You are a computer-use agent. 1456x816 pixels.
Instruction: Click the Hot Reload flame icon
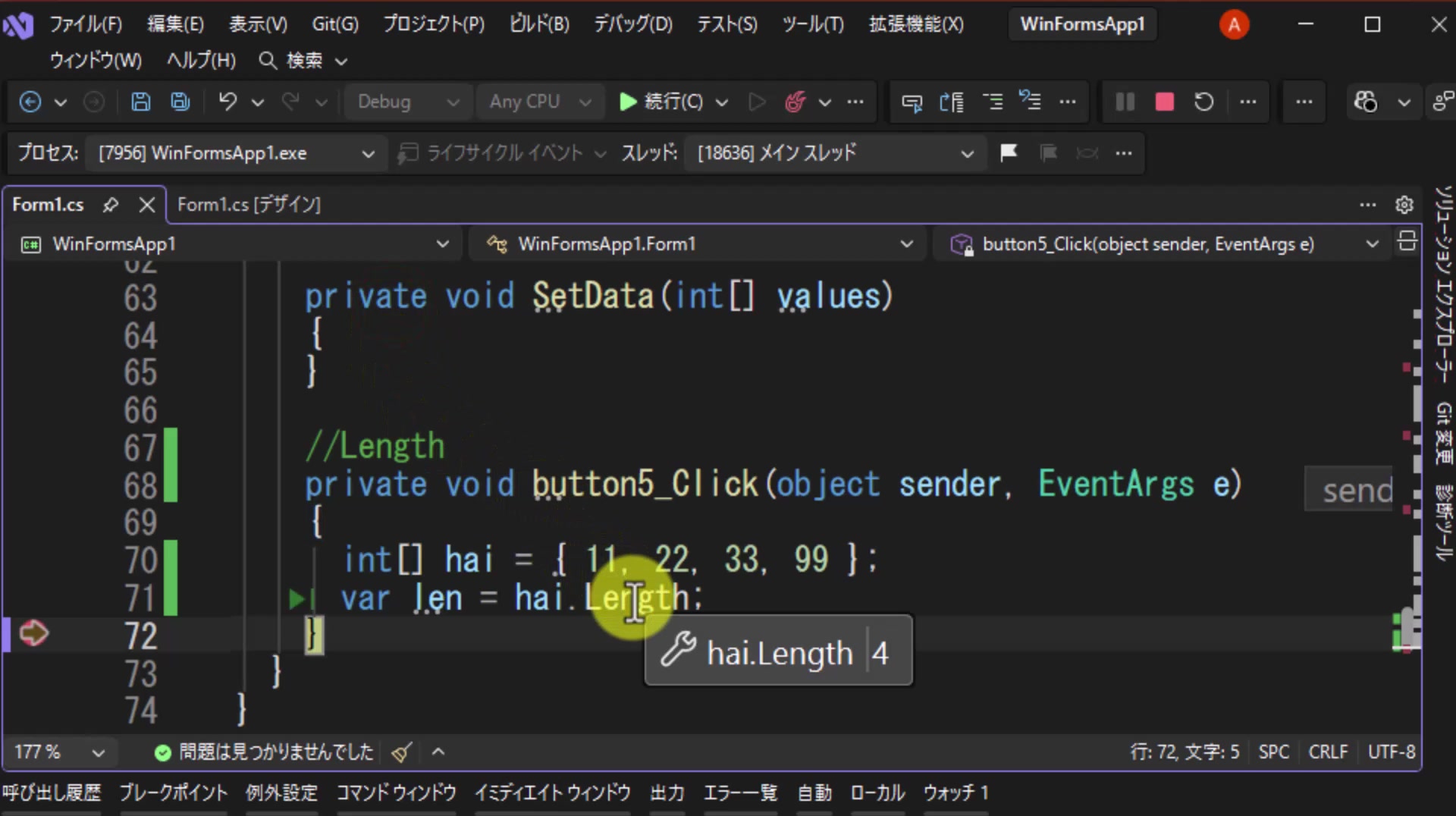click(x=794, y=102)
